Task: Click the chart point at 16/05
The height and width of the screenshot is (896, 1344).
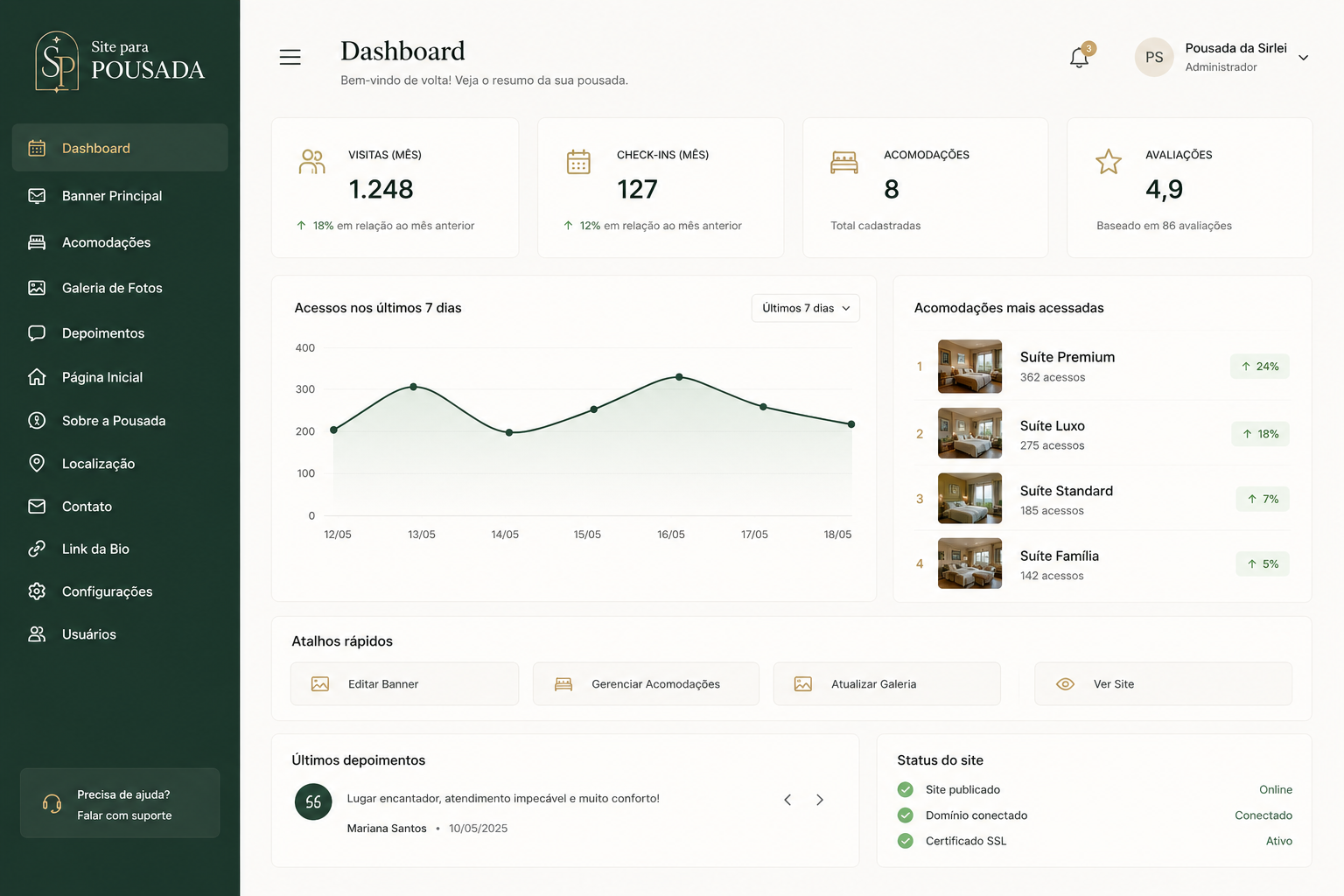Action: click(680, 376)
